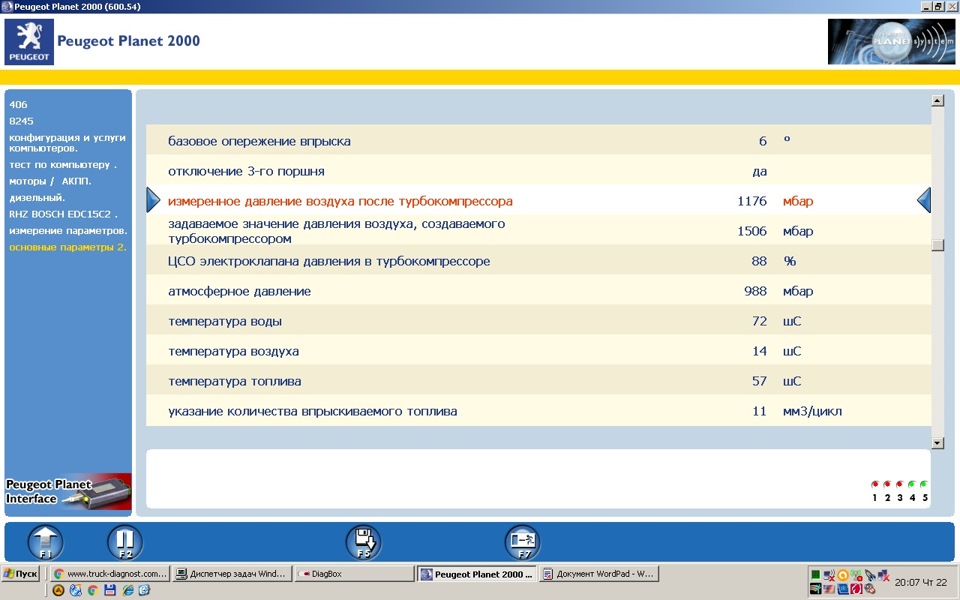Click status indicator light number 3
The image size is (960, 600).
(899, 484)
